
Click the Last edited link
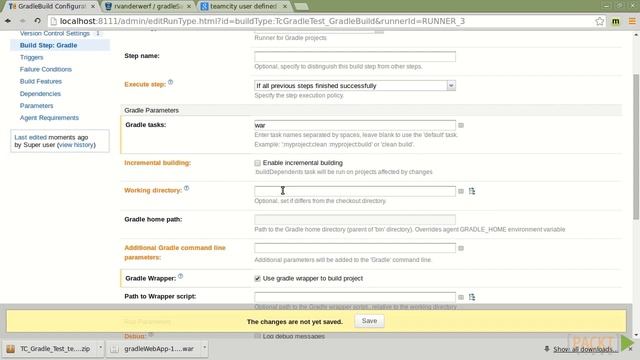pyautogui.click(x=31, y=138)
